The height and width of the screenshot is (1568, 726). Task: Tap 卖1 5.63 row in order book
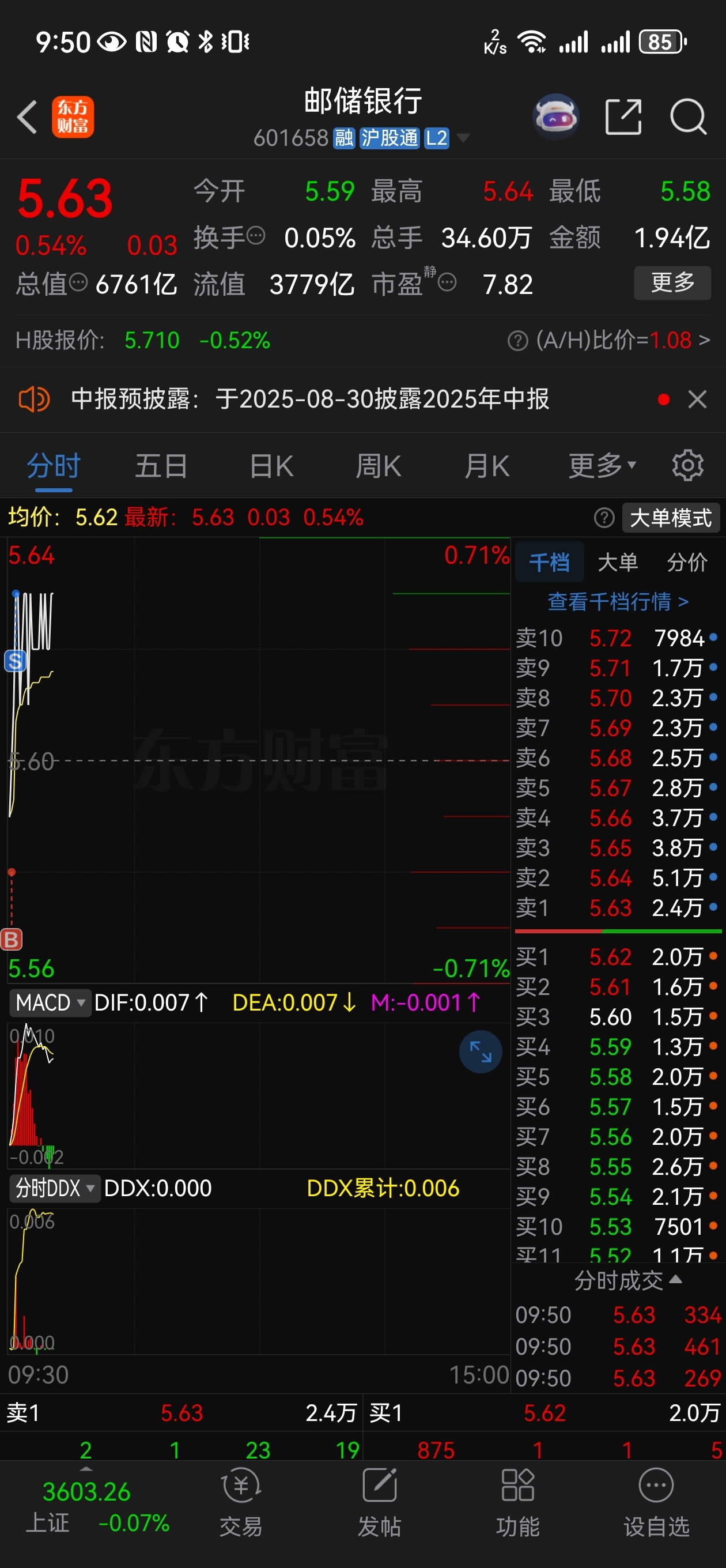[x=617, y=908]
